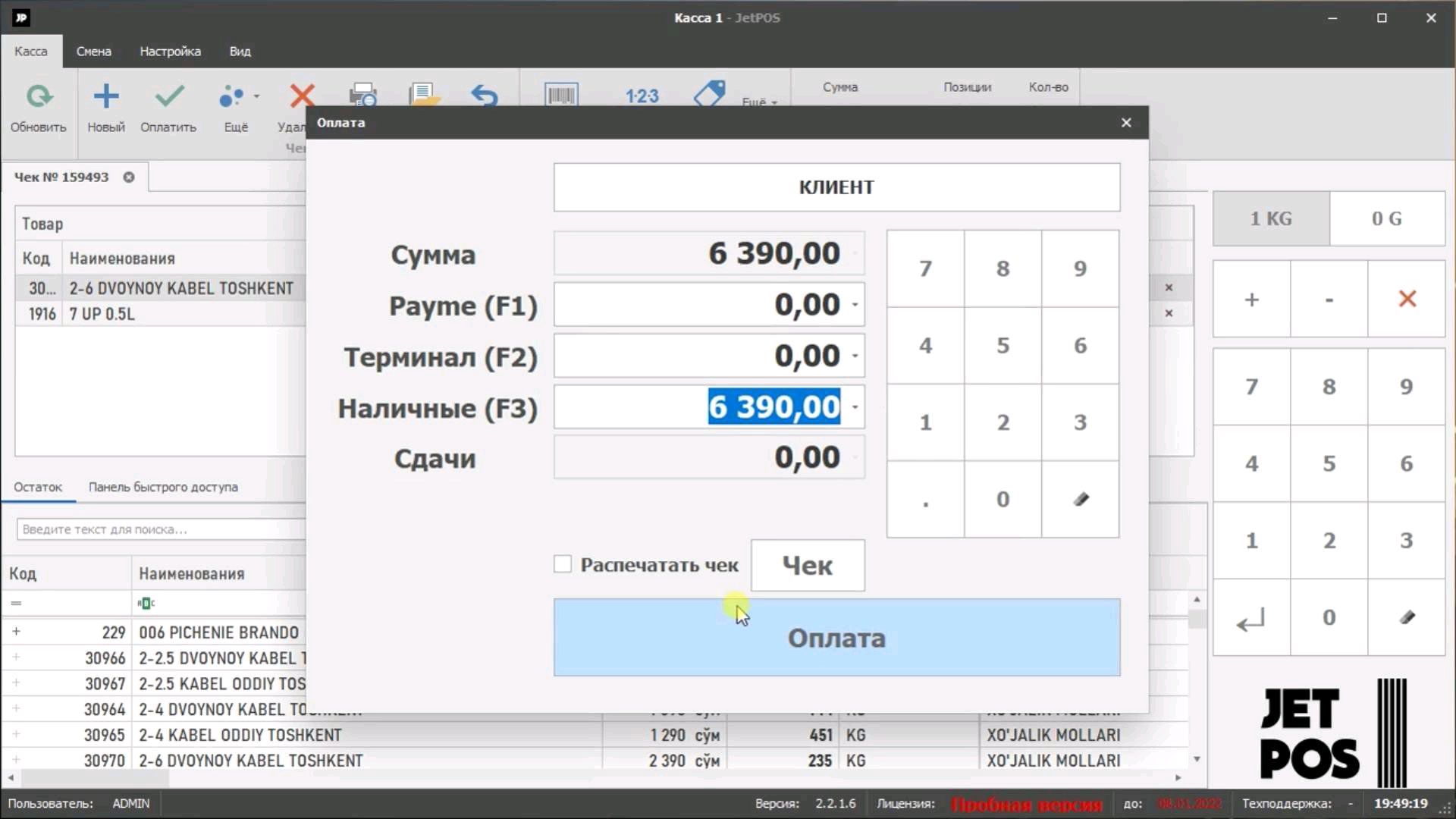Click the eraser key on payment keypad
Image resolution: width=1456 pixels, height=819 pixels.
click(1080, 499)
